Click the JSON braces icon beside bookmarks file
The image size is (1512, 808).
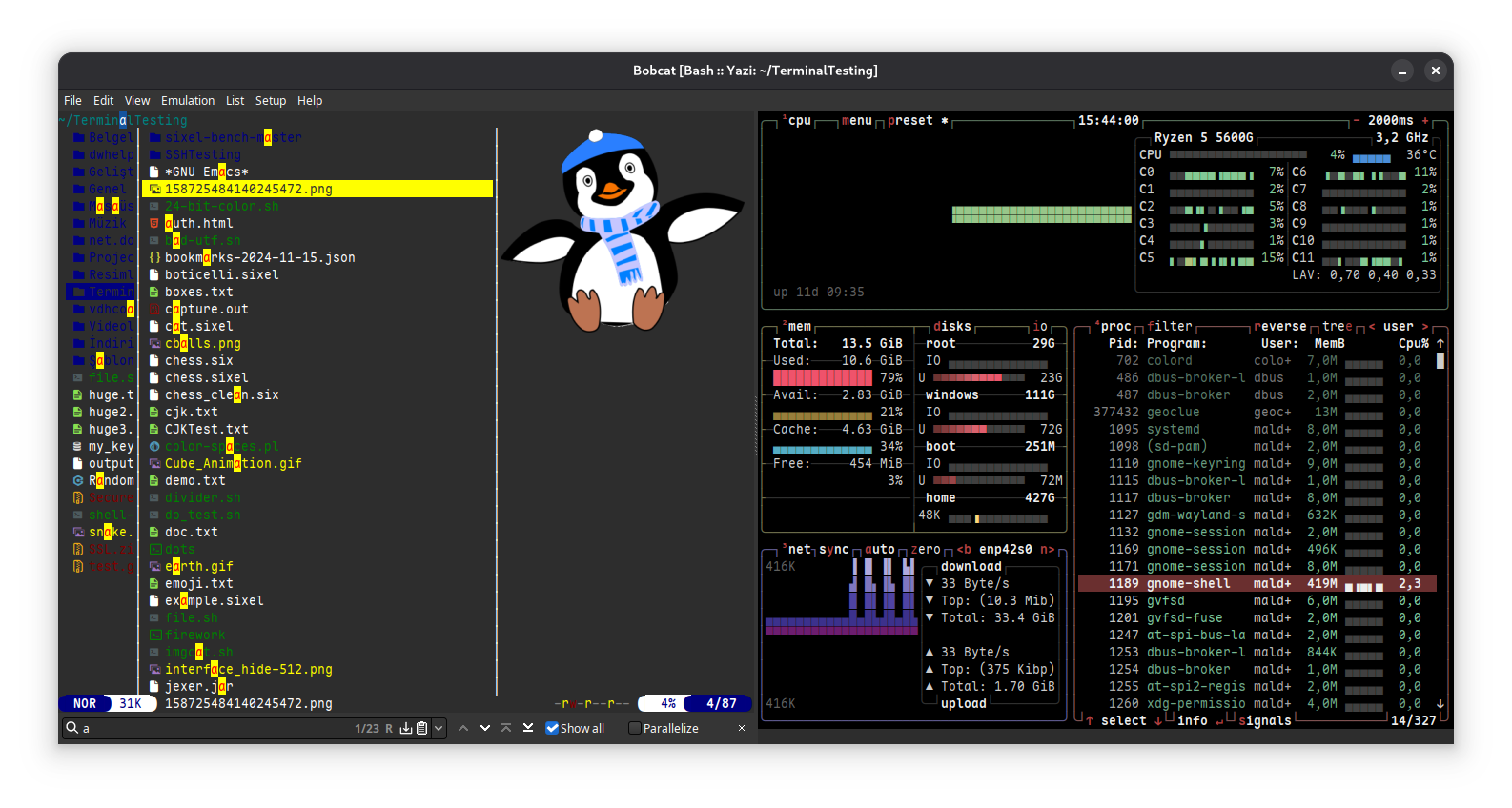[154, 257]
